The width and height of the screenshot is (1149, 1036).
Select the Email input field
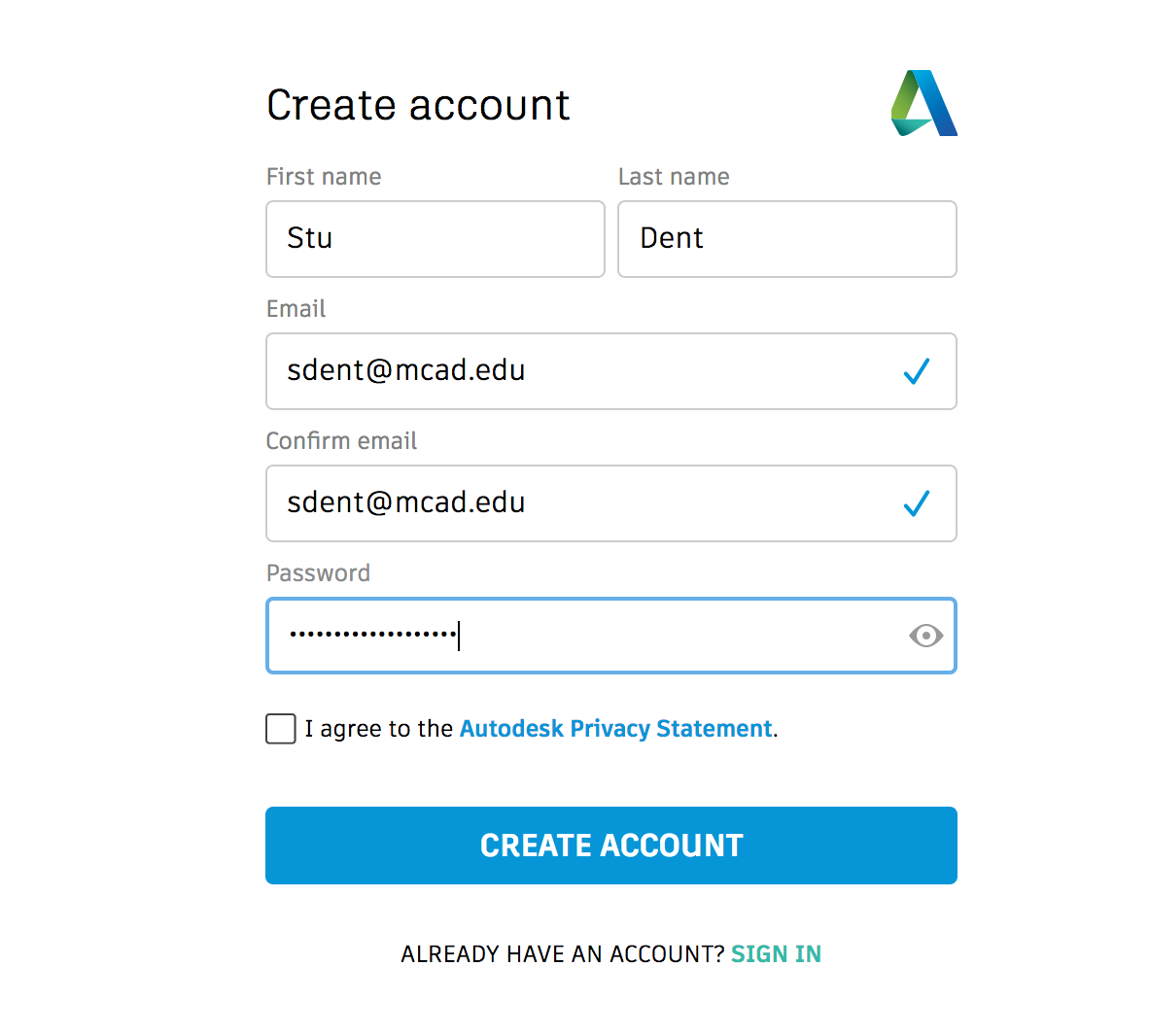click(611, 371)
